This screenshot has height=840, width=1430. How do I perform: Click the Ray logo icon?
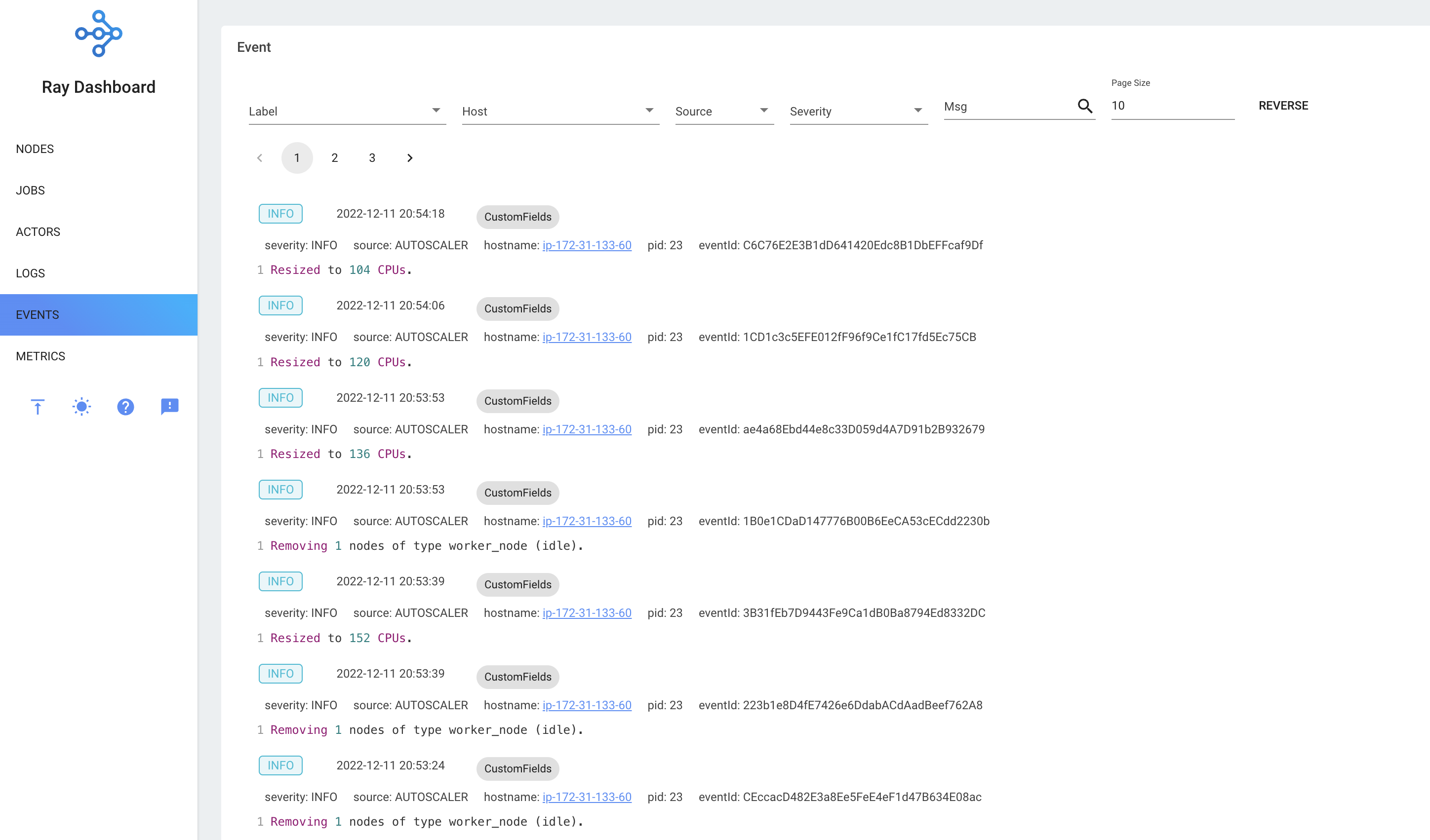click(98, 34)
